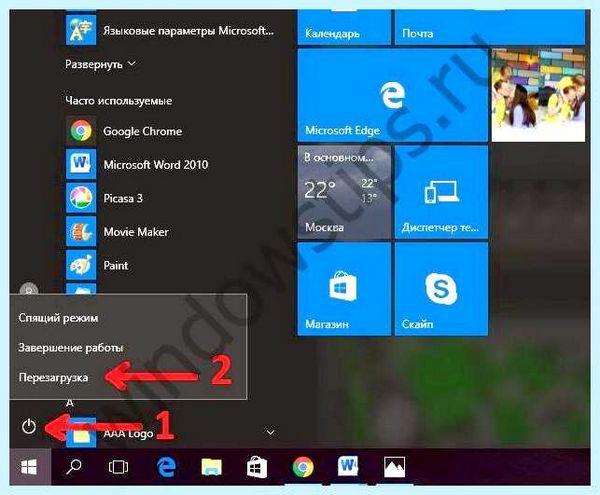Viewport: 600px width, 495px height.
Task: Launch Chrome from the taskbar
Action: click(303, 467)
